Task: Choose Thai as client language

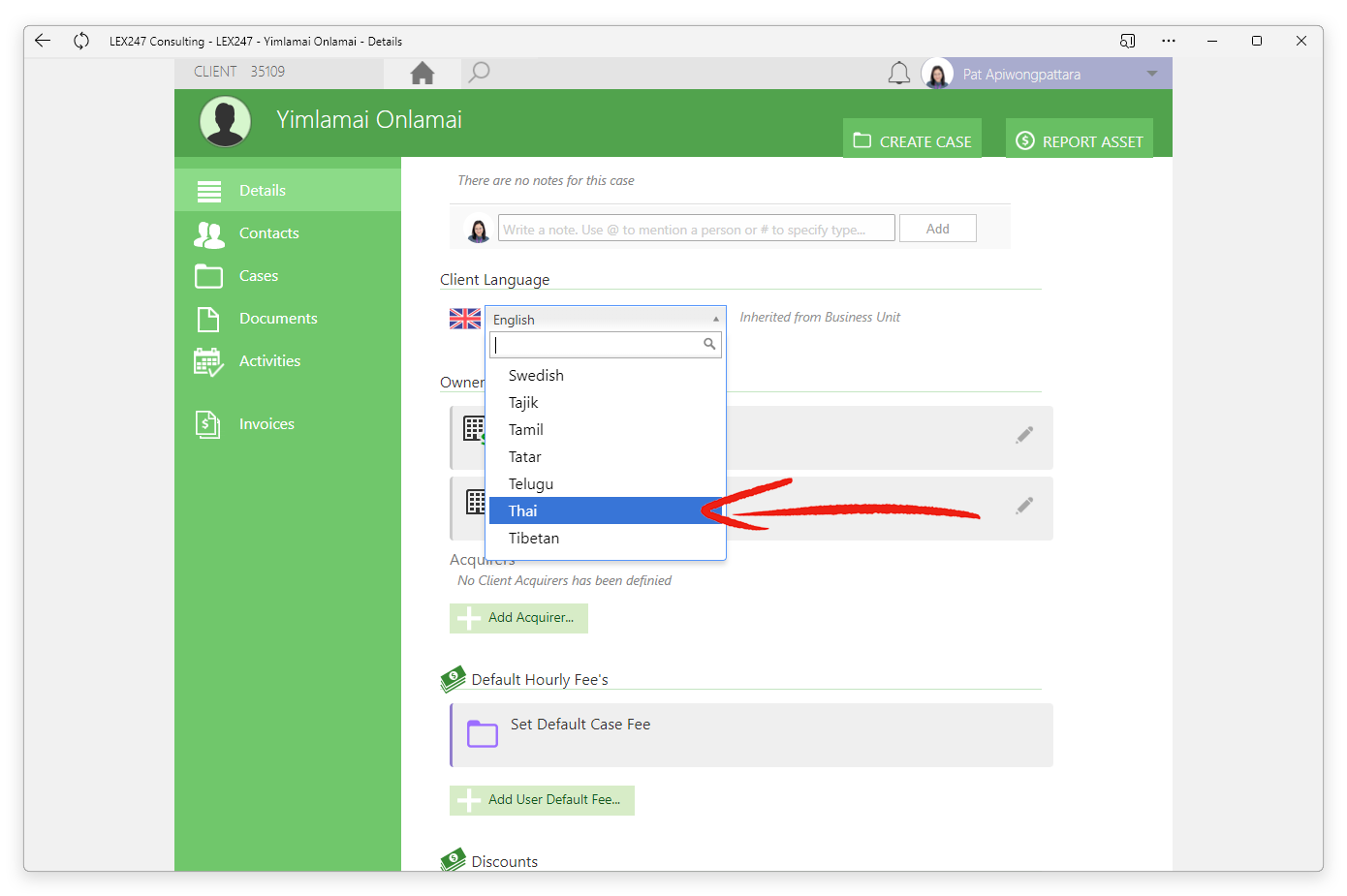Action: click(607, 510)
